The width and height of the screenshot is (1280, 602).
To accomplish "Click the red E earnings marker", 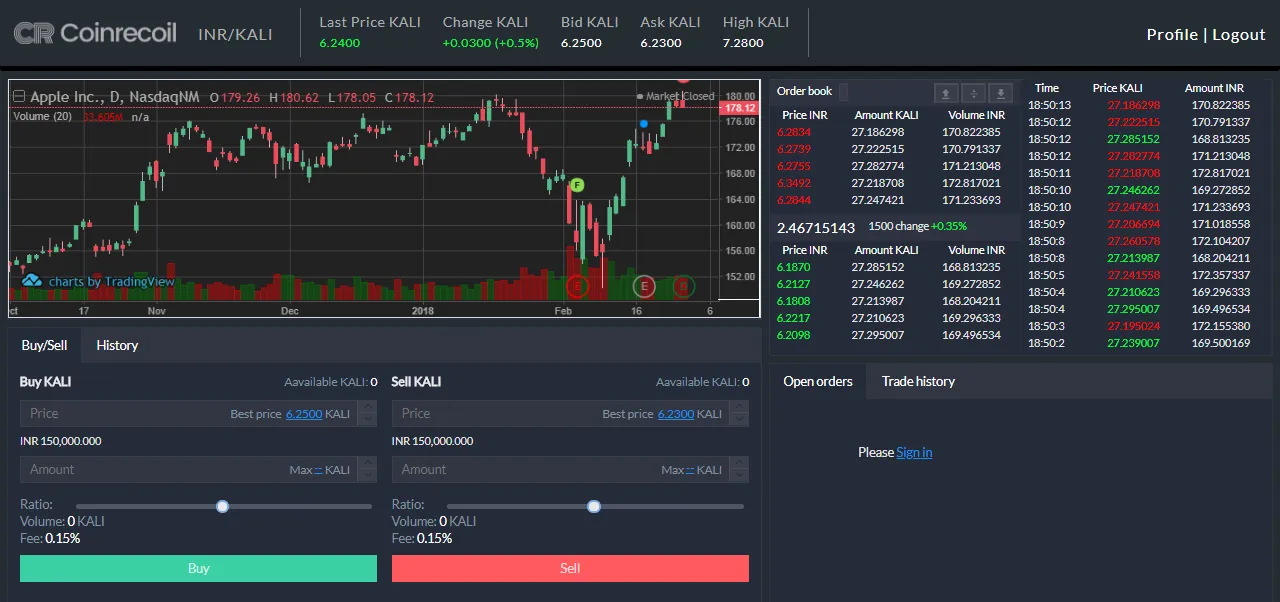I will click(x=576, y=287).
